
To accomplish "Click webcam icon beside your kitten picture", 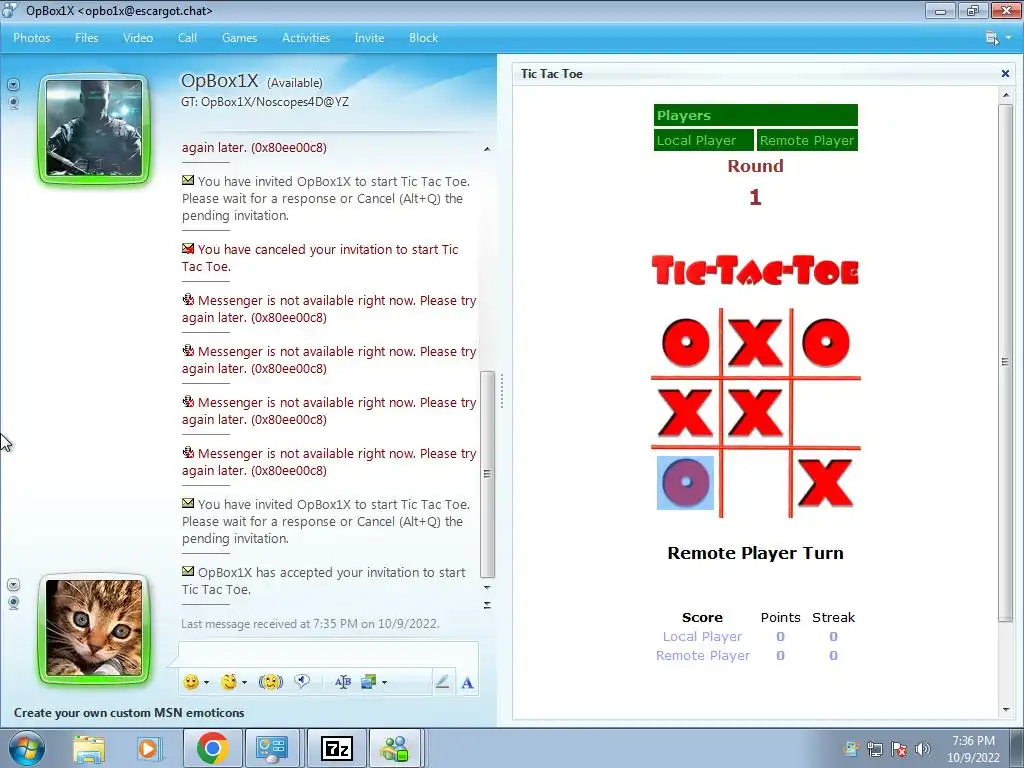I will 14,603.
